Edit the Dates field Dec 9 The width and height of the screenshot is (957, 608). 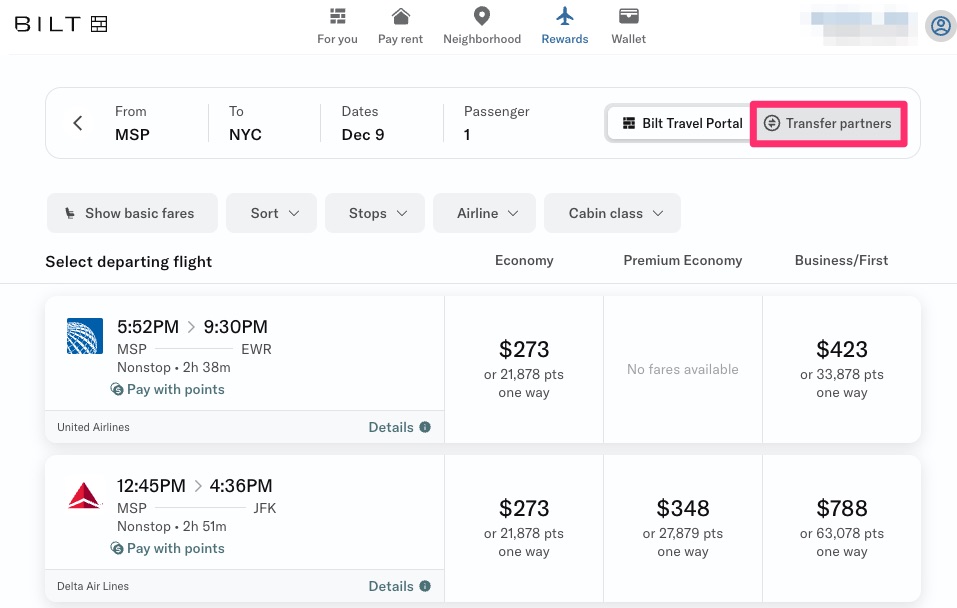363,123
